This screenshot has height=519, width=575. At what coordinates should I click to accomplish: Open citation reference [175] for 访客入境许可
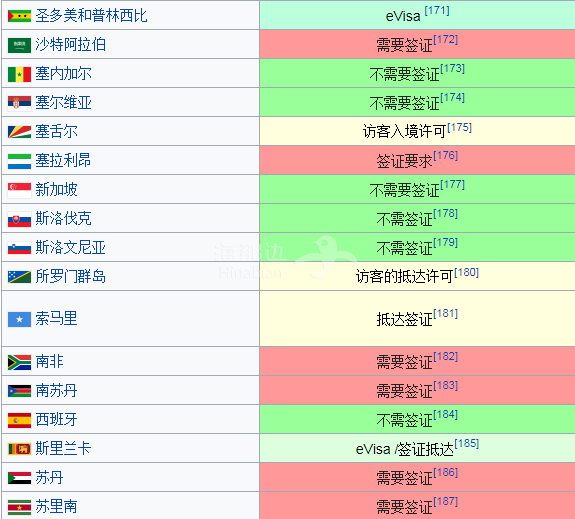tap(459, 127)
